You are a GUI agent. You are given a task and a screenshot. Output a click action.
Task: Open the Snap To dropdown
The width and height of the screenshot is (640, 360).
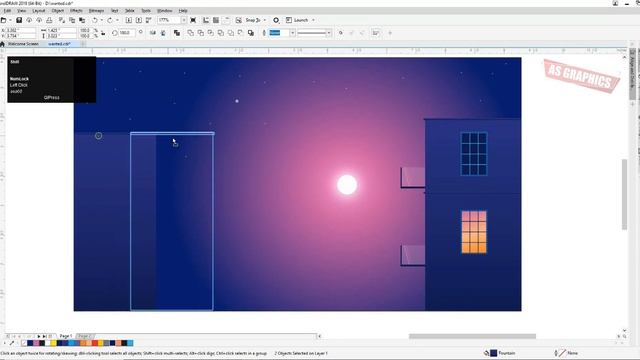click(x=264, y=20)
